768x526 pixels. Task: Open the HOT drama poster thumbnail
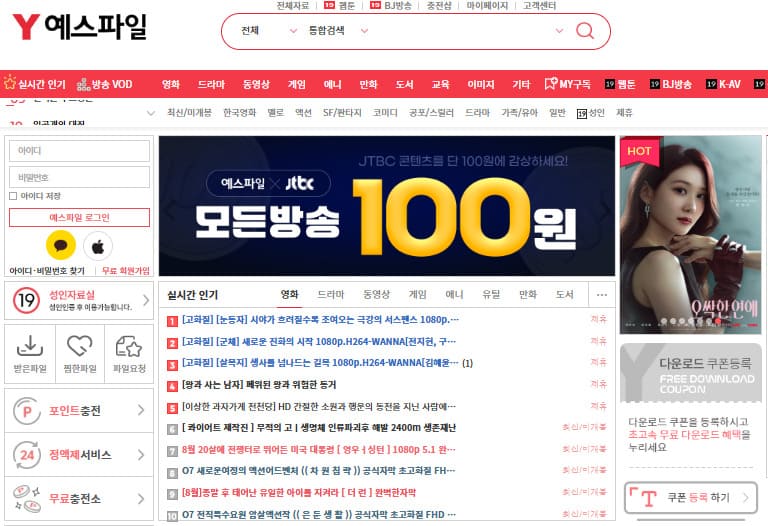pyautogui.click(x=691, y=235)
